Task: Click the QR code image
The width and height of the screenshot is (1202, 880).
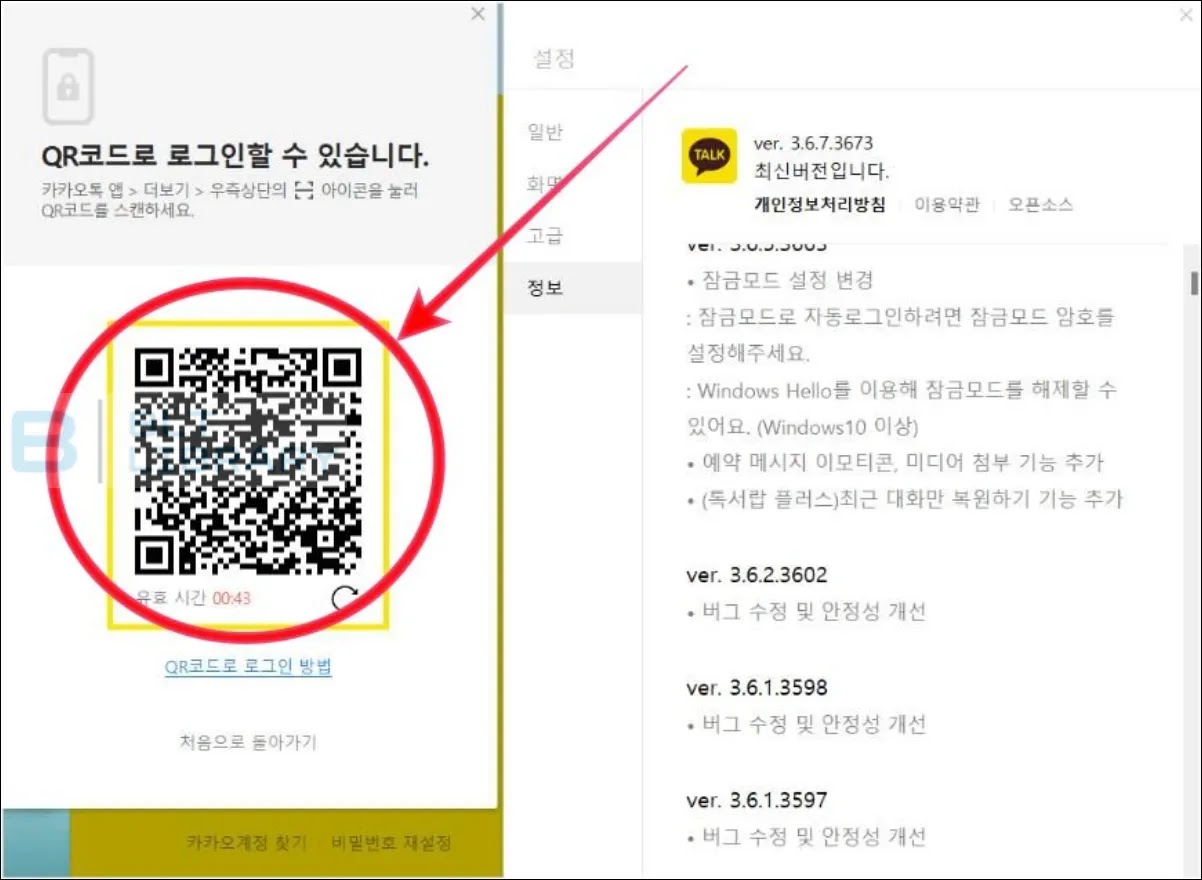Action: tap(247, 461)
